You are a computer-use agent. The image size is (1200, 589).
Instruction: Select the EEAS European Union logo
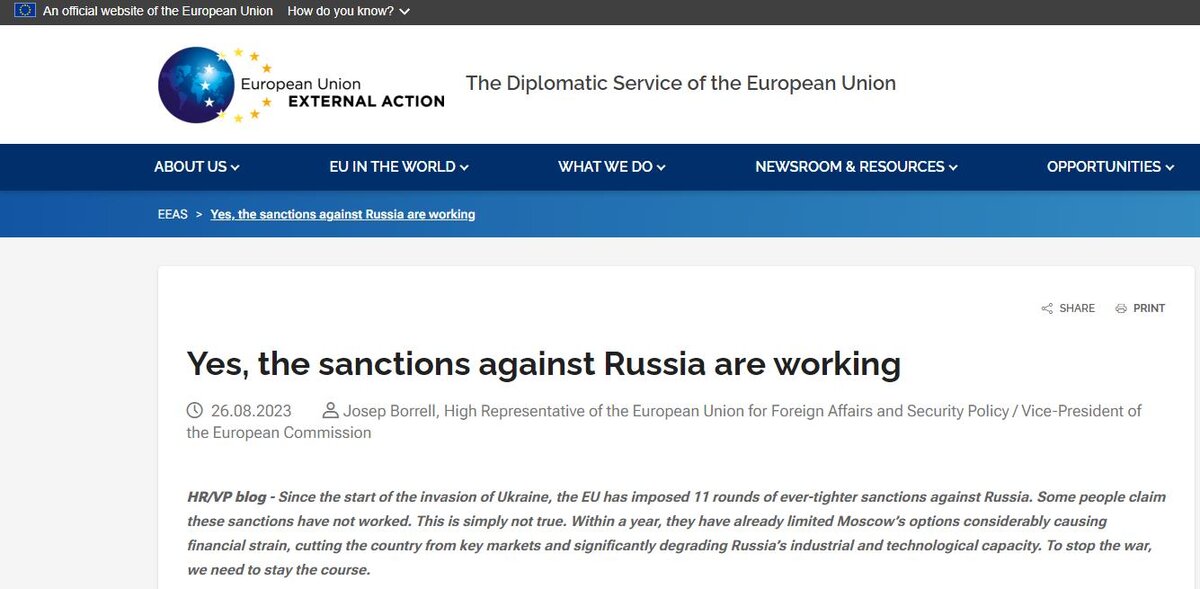pos(300,84)
